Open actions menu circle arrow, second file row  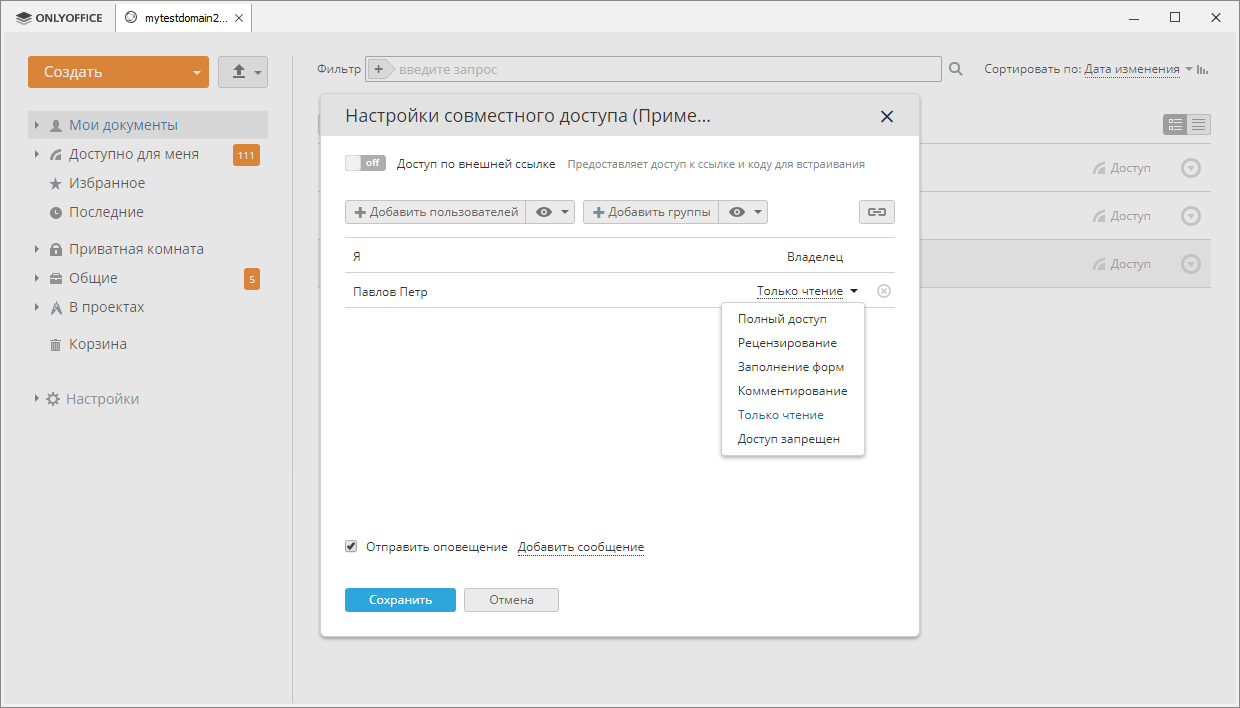[1190, 216]
